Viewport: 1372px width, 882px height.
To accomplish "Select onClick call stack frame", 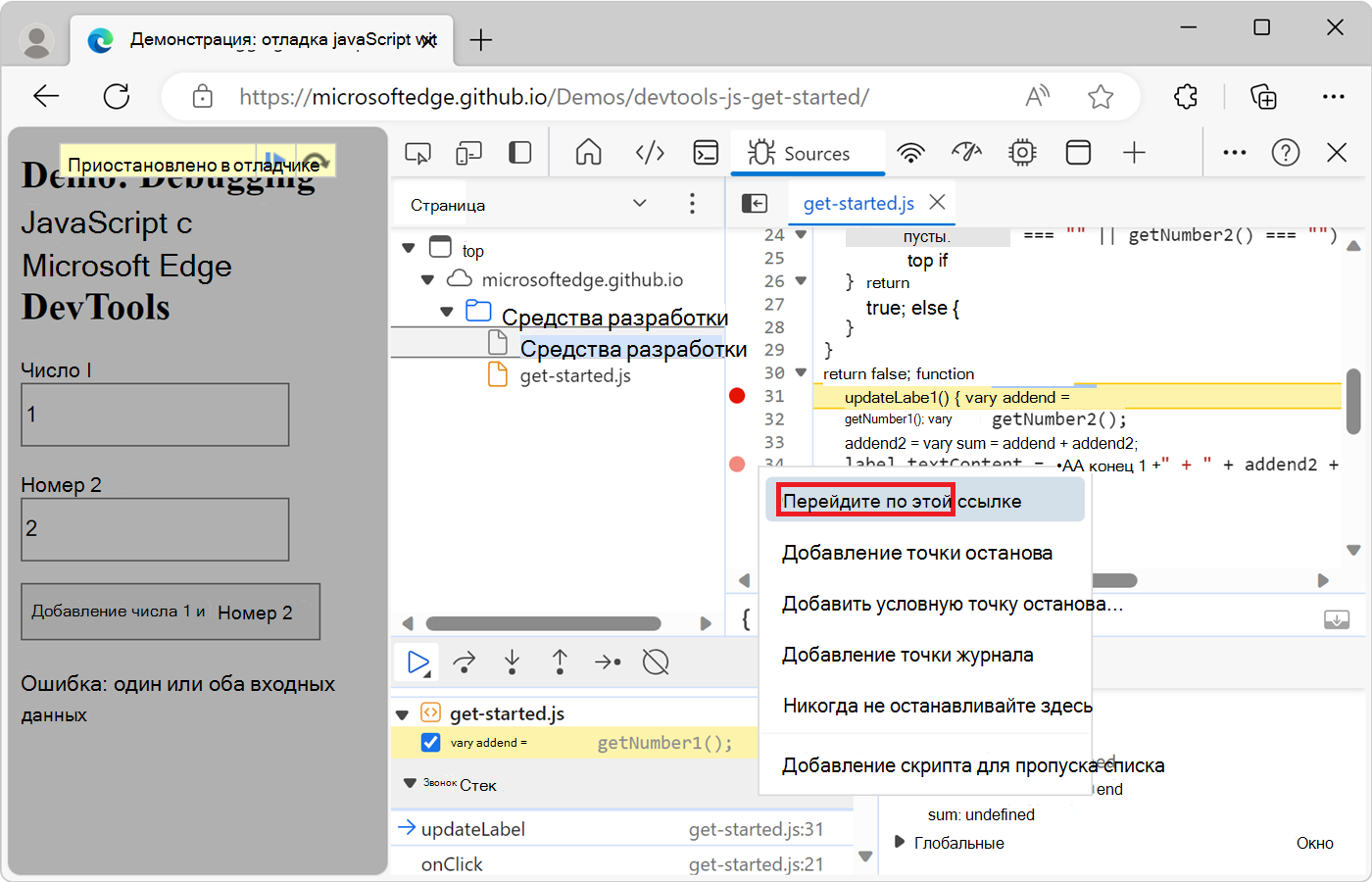I will pos(623,864).
